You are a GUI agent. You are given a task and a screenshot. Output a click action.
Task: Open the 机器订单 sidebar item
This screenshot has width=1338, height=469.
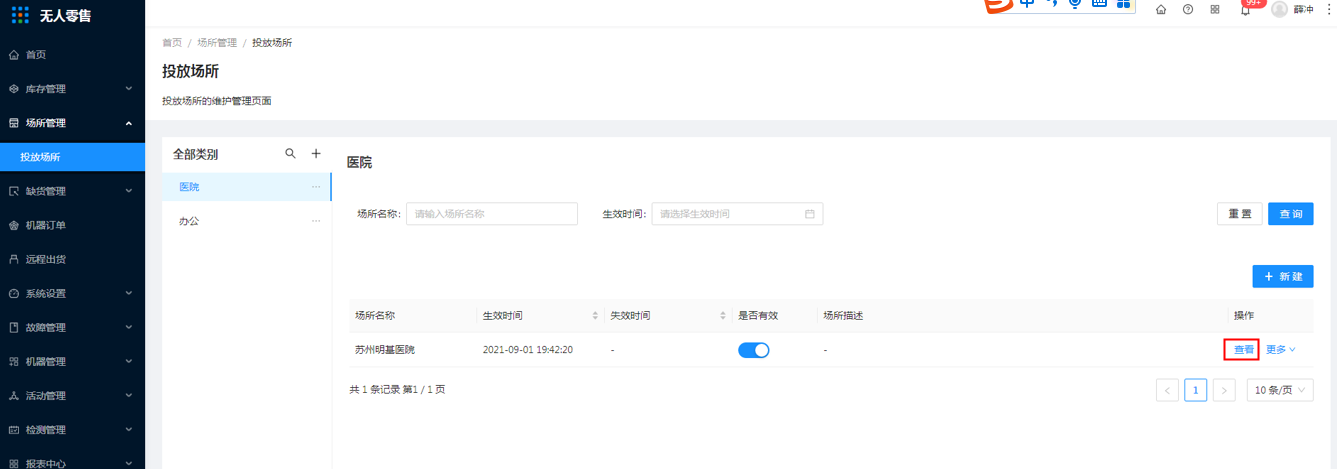point(72,225)
